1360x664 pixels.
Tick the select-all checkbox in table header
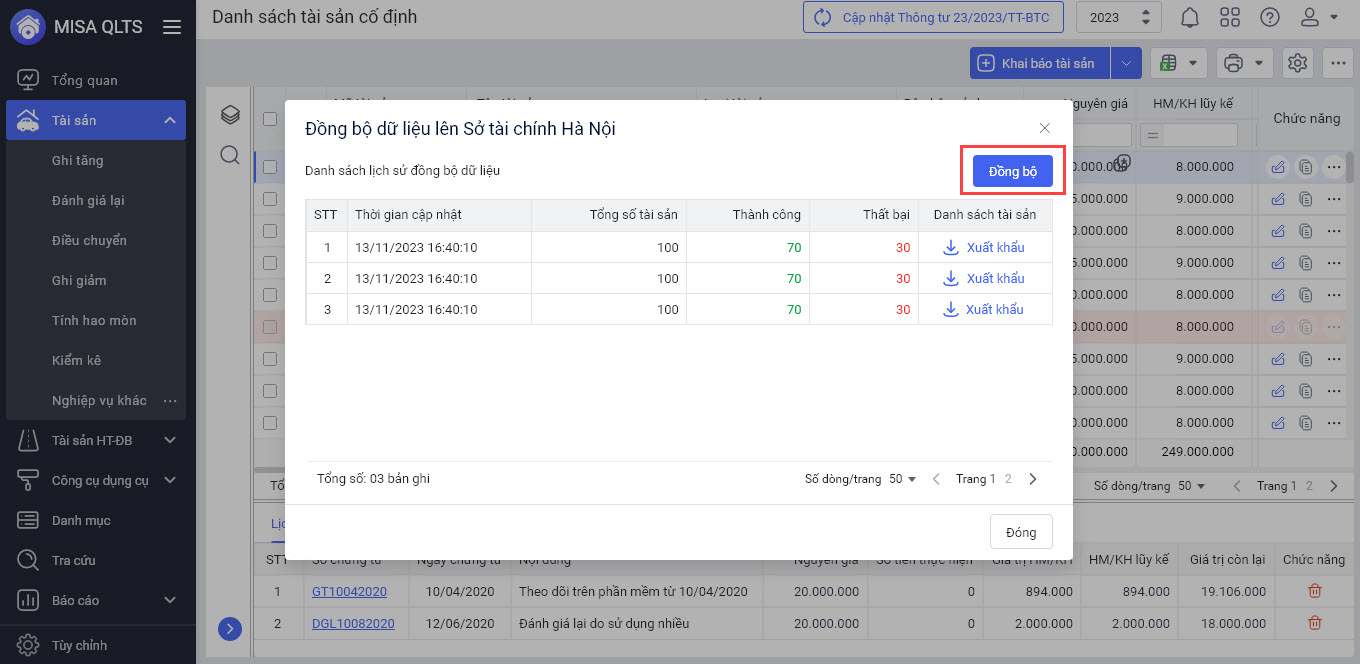pos(269,119)
